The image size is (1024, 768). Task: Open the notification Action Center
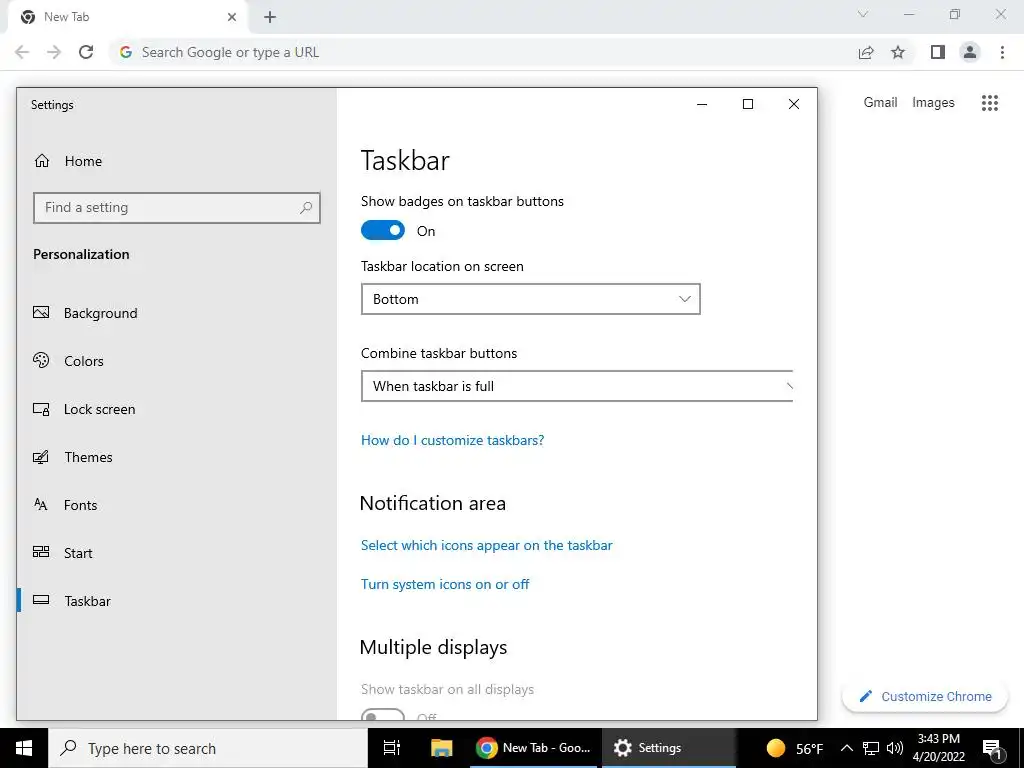tap(993, 748)
